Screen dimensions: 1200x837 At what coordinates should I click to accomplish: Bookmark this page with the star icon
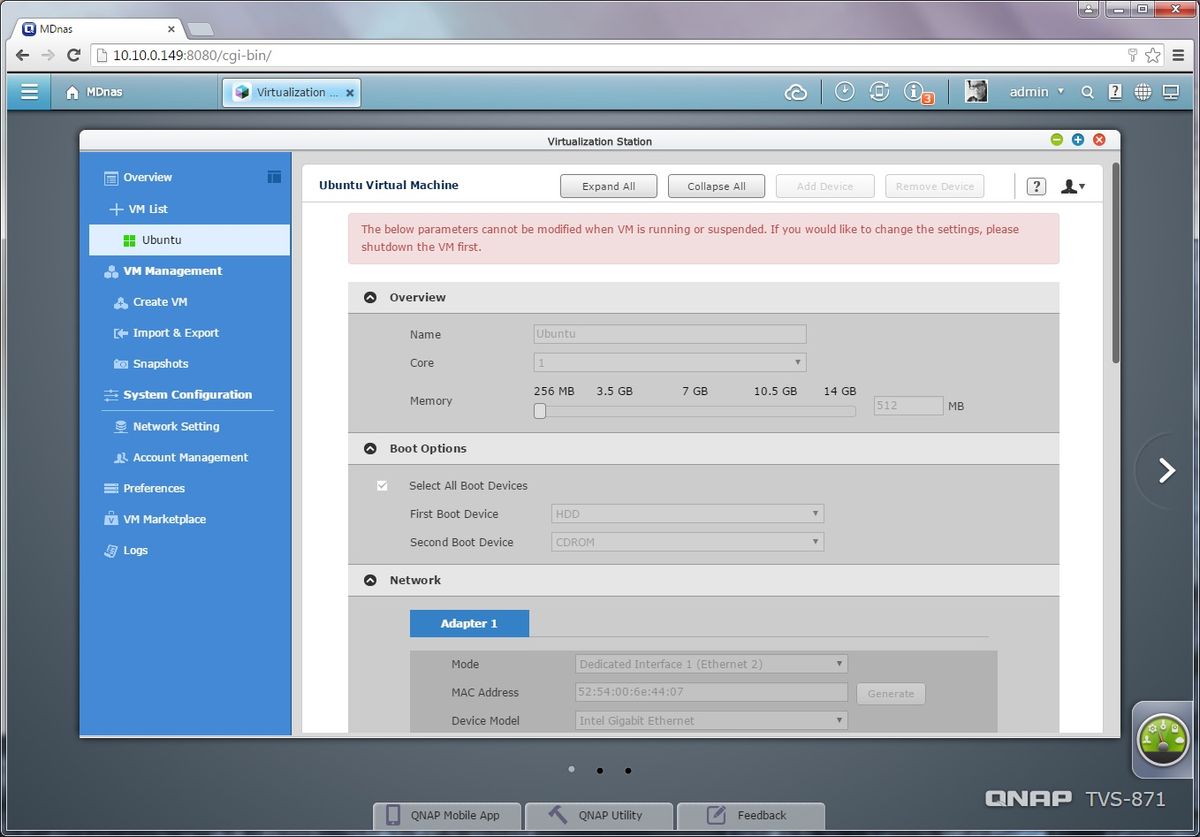(1152, 55)
